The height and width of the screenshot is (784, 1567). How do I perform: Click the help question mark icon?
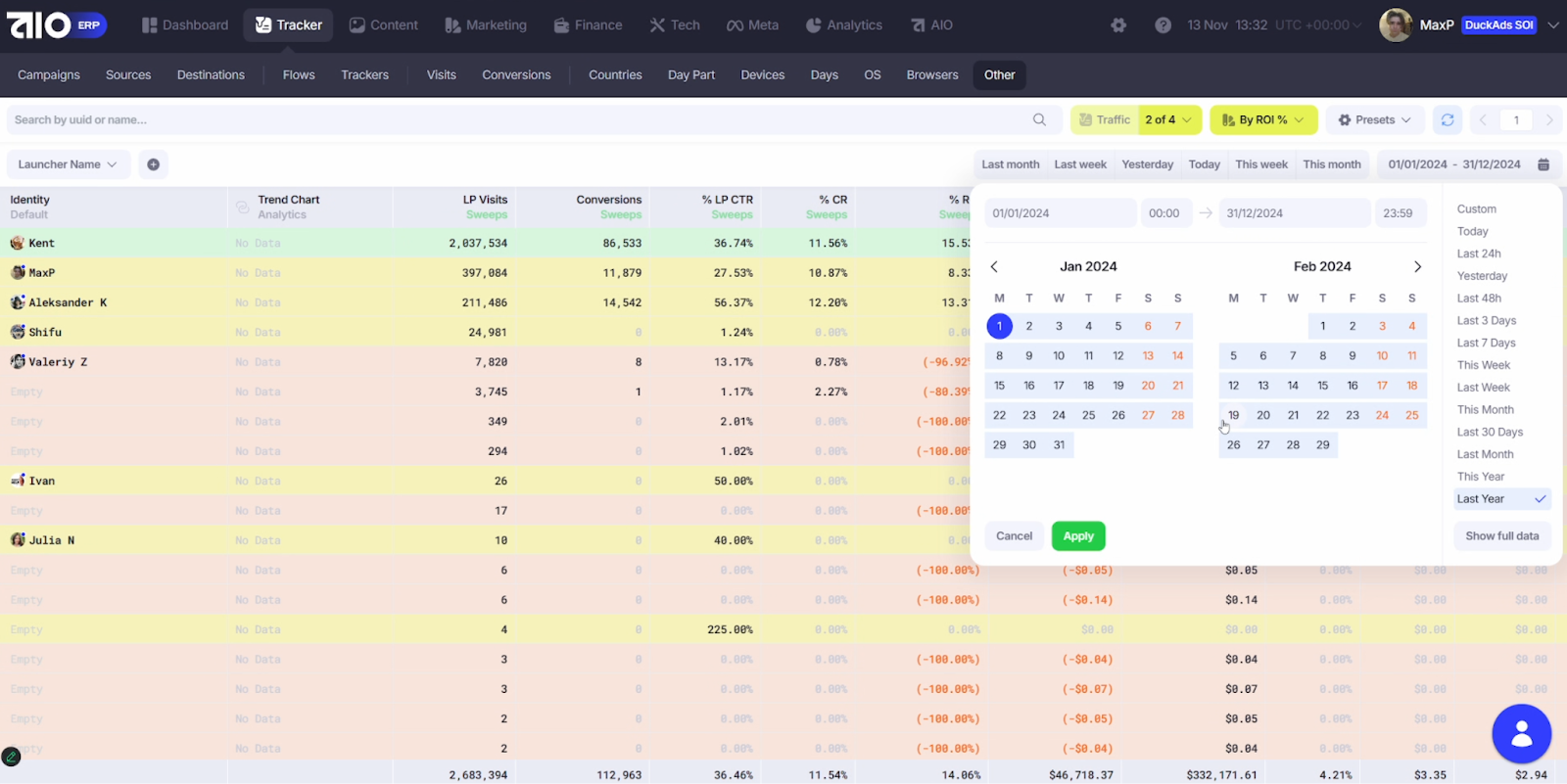(x=1163, y=25)
